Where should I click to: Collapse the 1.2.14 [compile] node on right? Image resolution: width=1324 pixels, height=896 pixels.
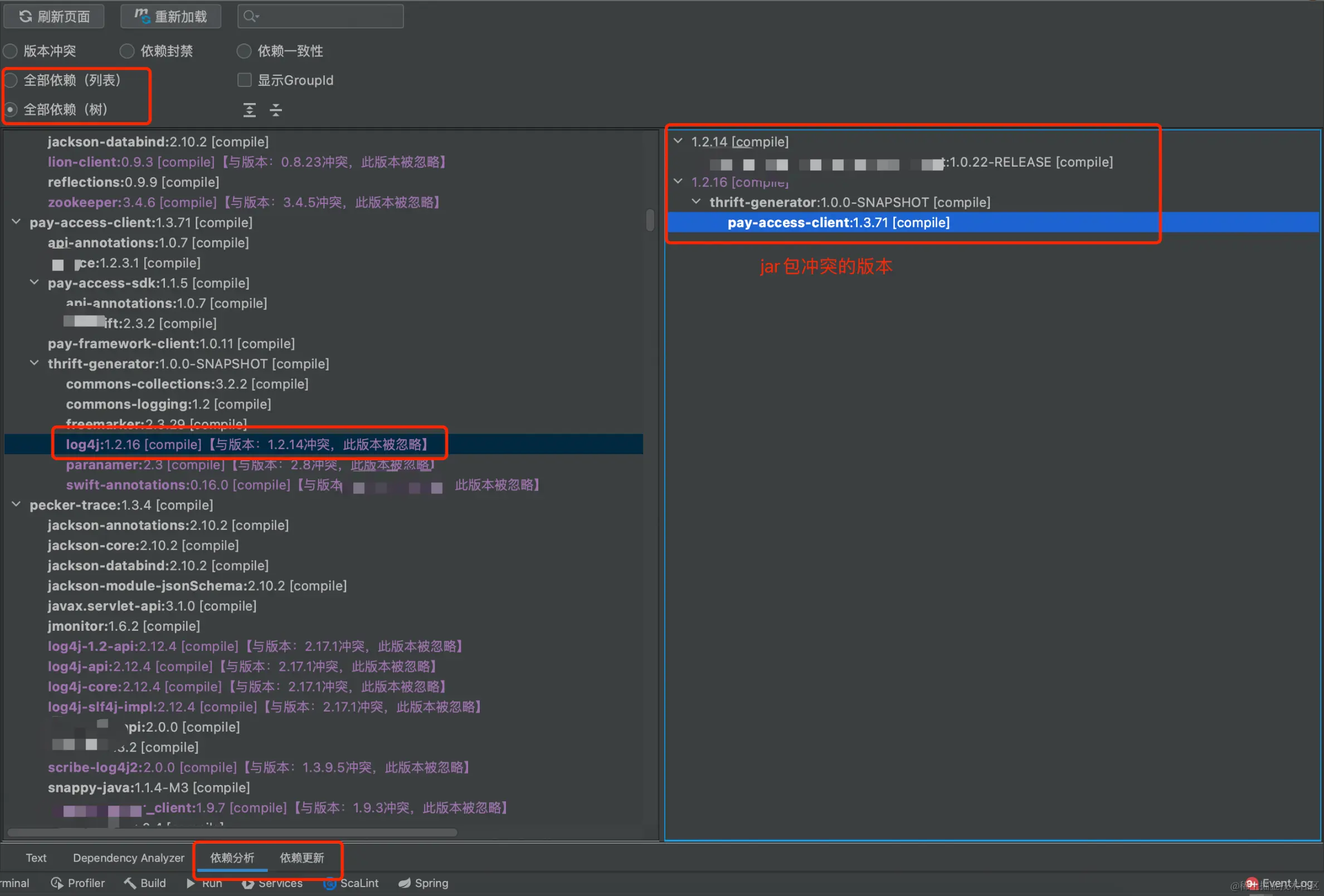[x=678, y=142]
